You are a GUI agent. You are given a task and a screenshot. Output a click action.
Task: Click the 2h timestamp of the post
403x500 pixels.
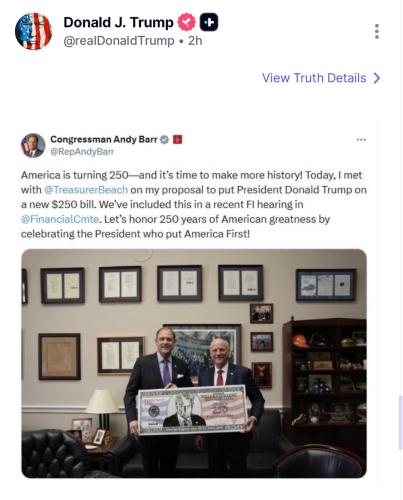(x=195, y=41)
